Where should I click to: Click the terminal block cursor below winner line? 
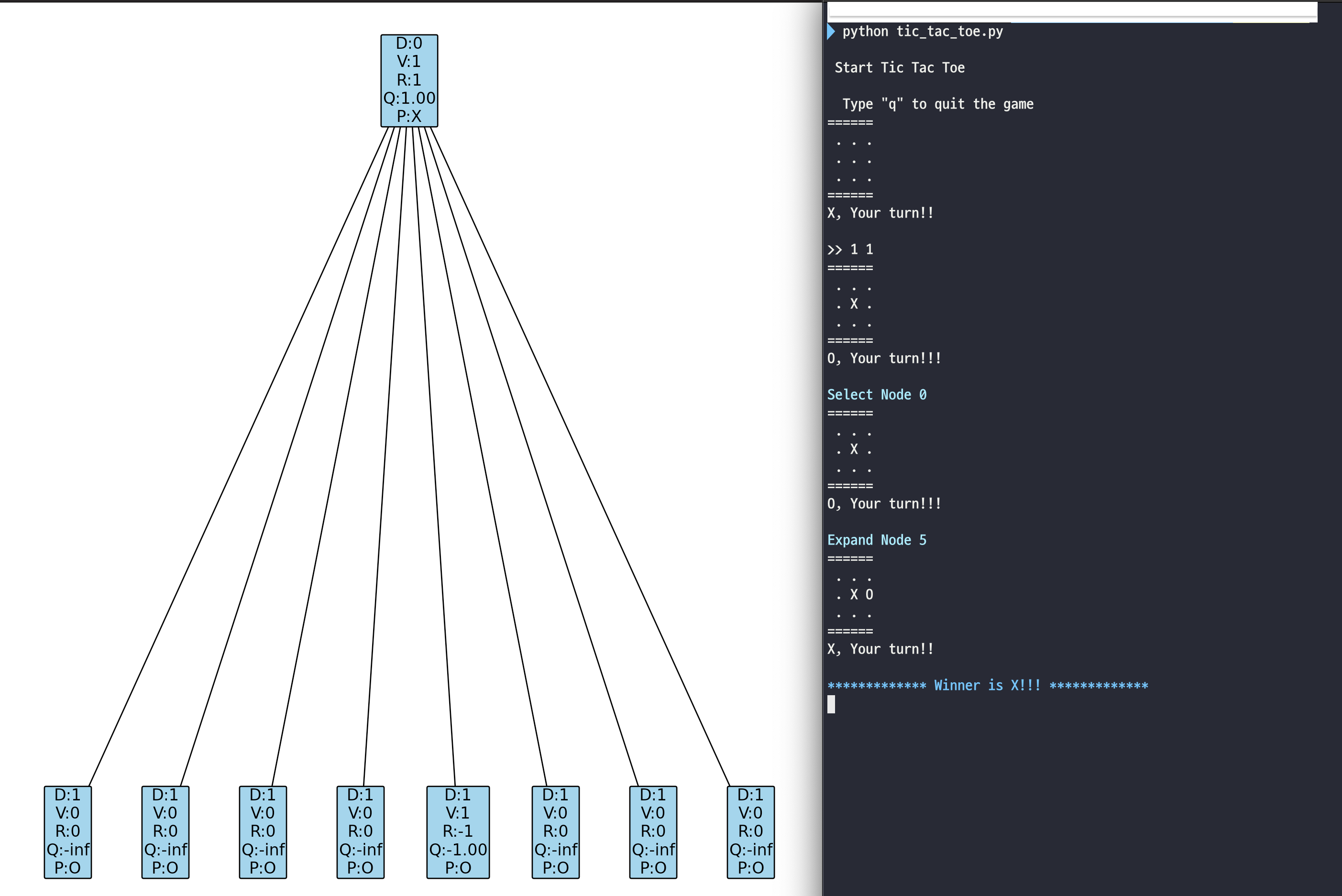click(831, 704)
